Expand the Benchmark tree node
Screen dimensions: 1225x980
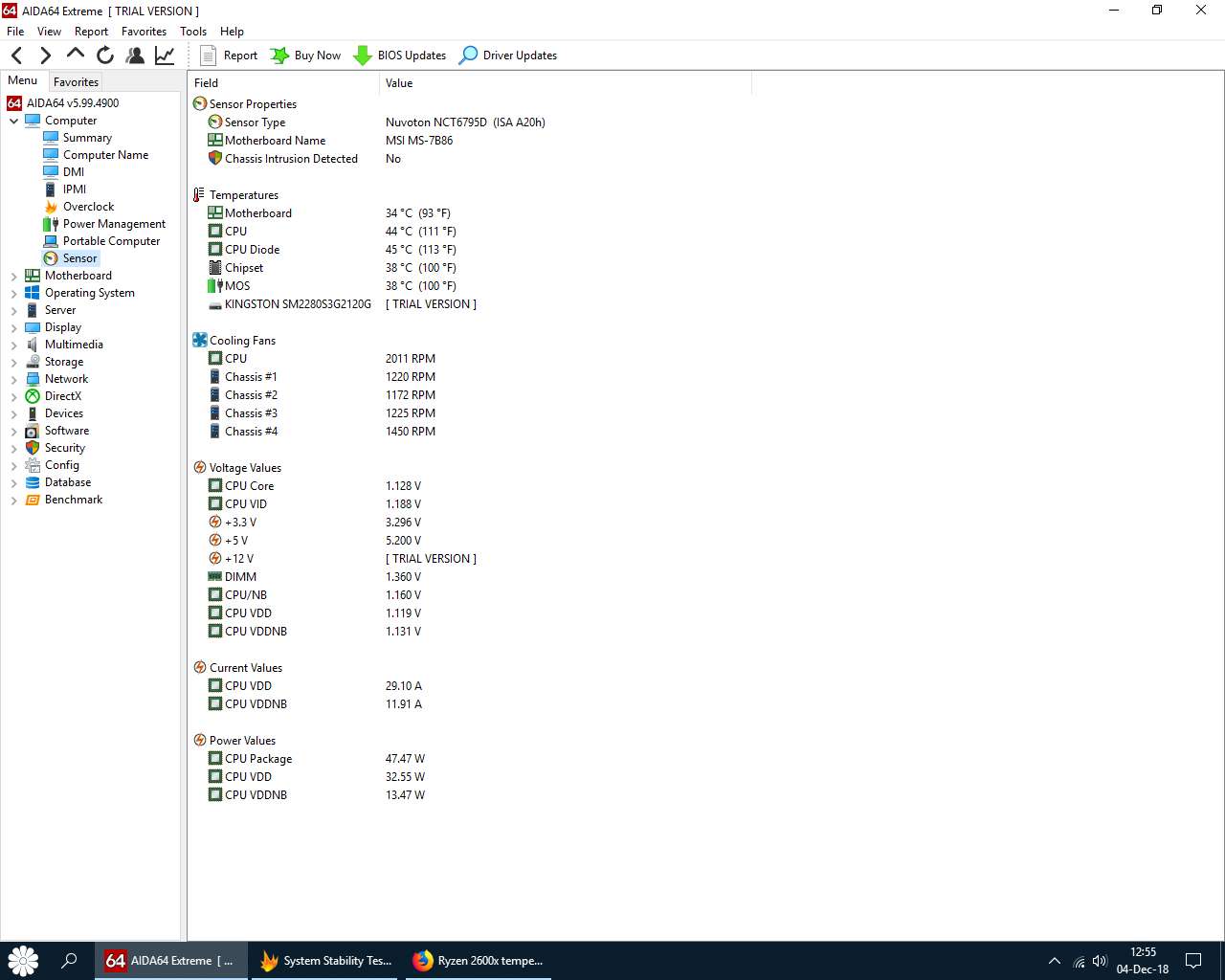[13, 501]
